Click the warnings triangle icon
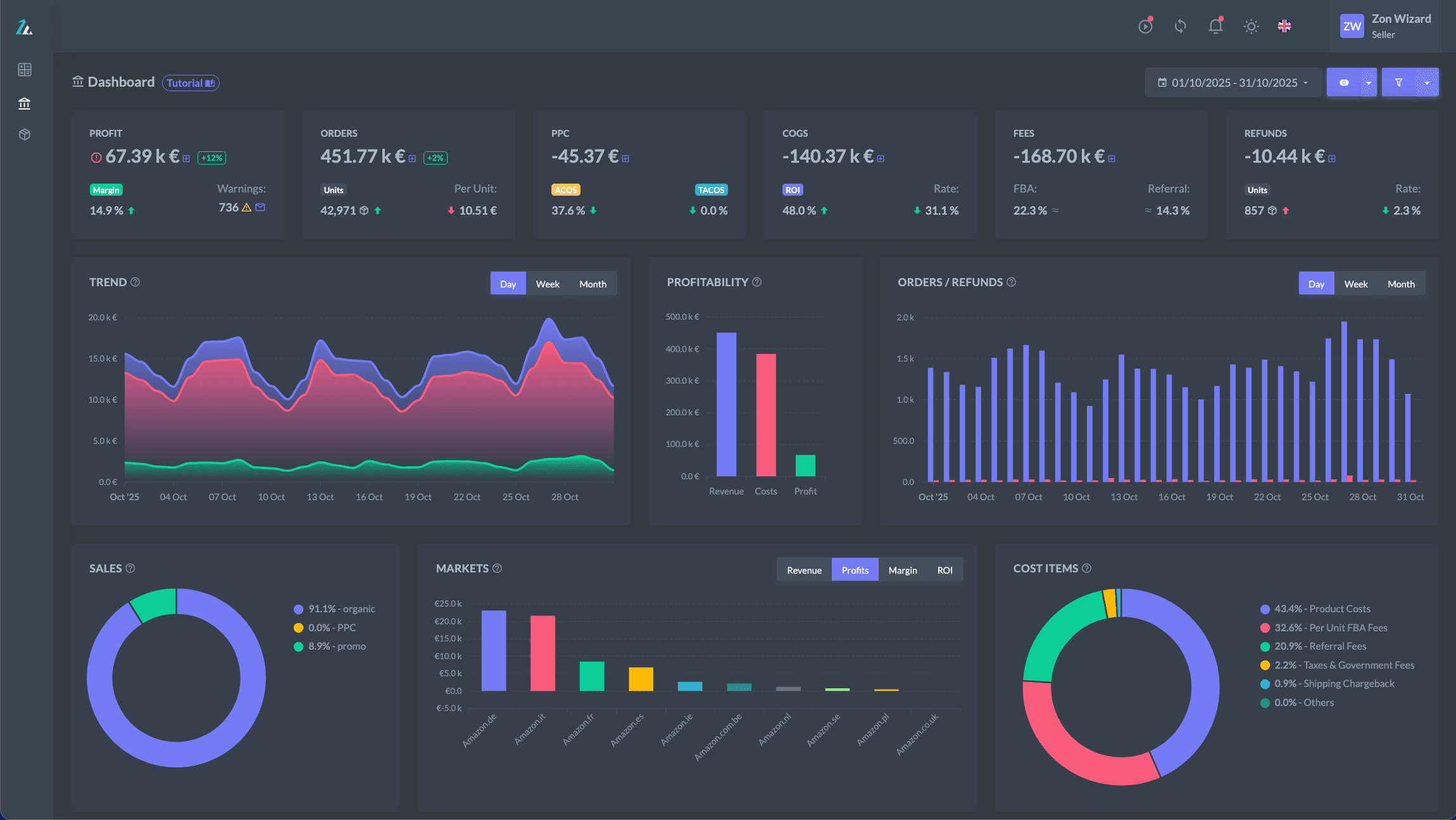Image resolution: width=1456 pixels, height=820 pixels. (247, 208)
